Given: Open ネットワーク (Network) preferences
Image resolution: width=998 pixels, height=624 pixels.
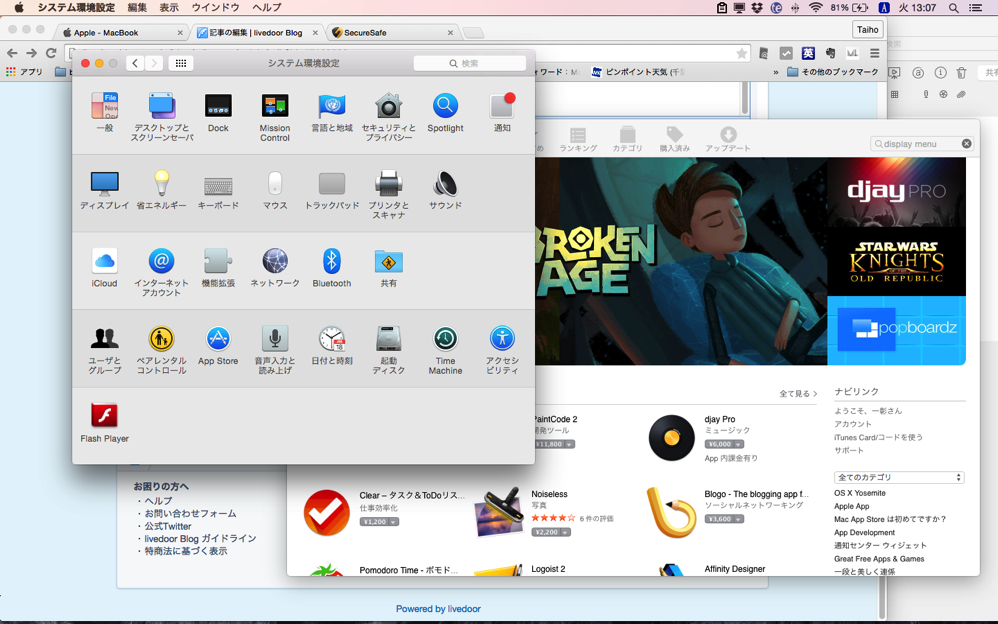Looking at the screenshot, I should 275,267.
